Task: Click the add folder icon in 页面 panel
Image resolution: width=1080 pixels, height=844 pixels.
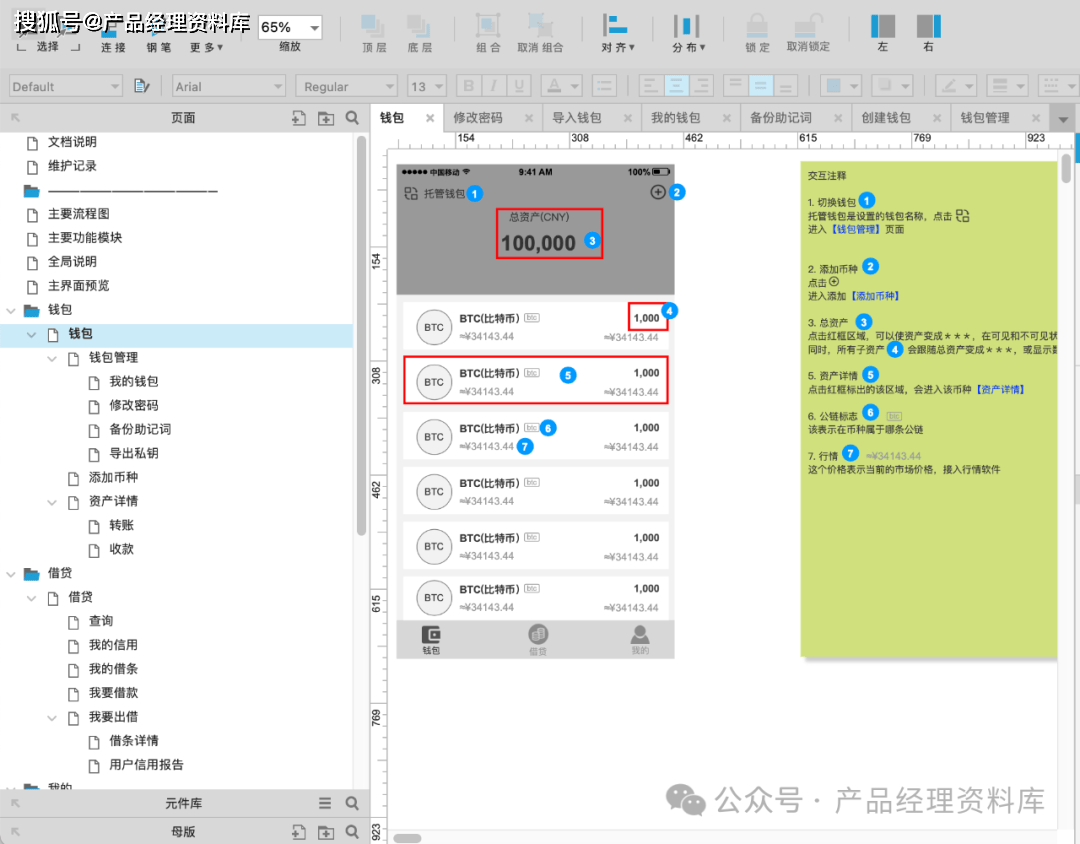Action: 326,118
